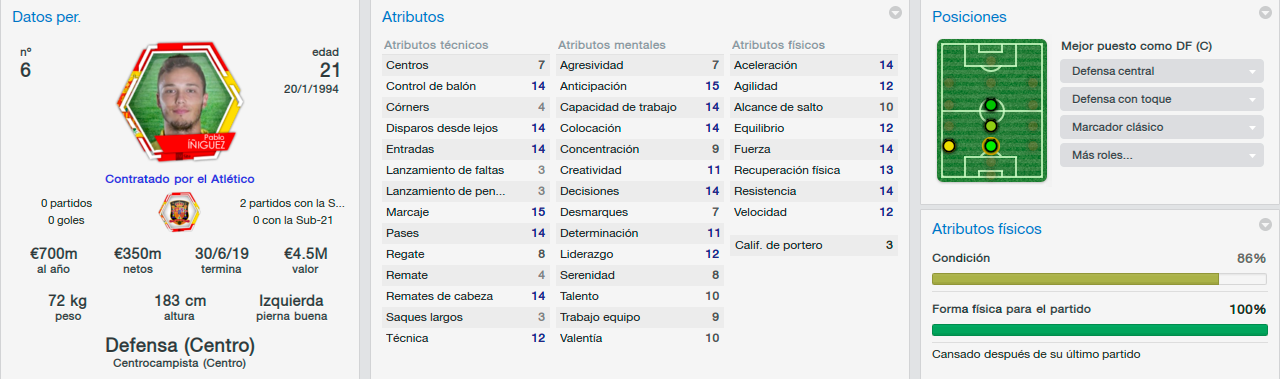Expand the Más roles... dropdown

1162,155
